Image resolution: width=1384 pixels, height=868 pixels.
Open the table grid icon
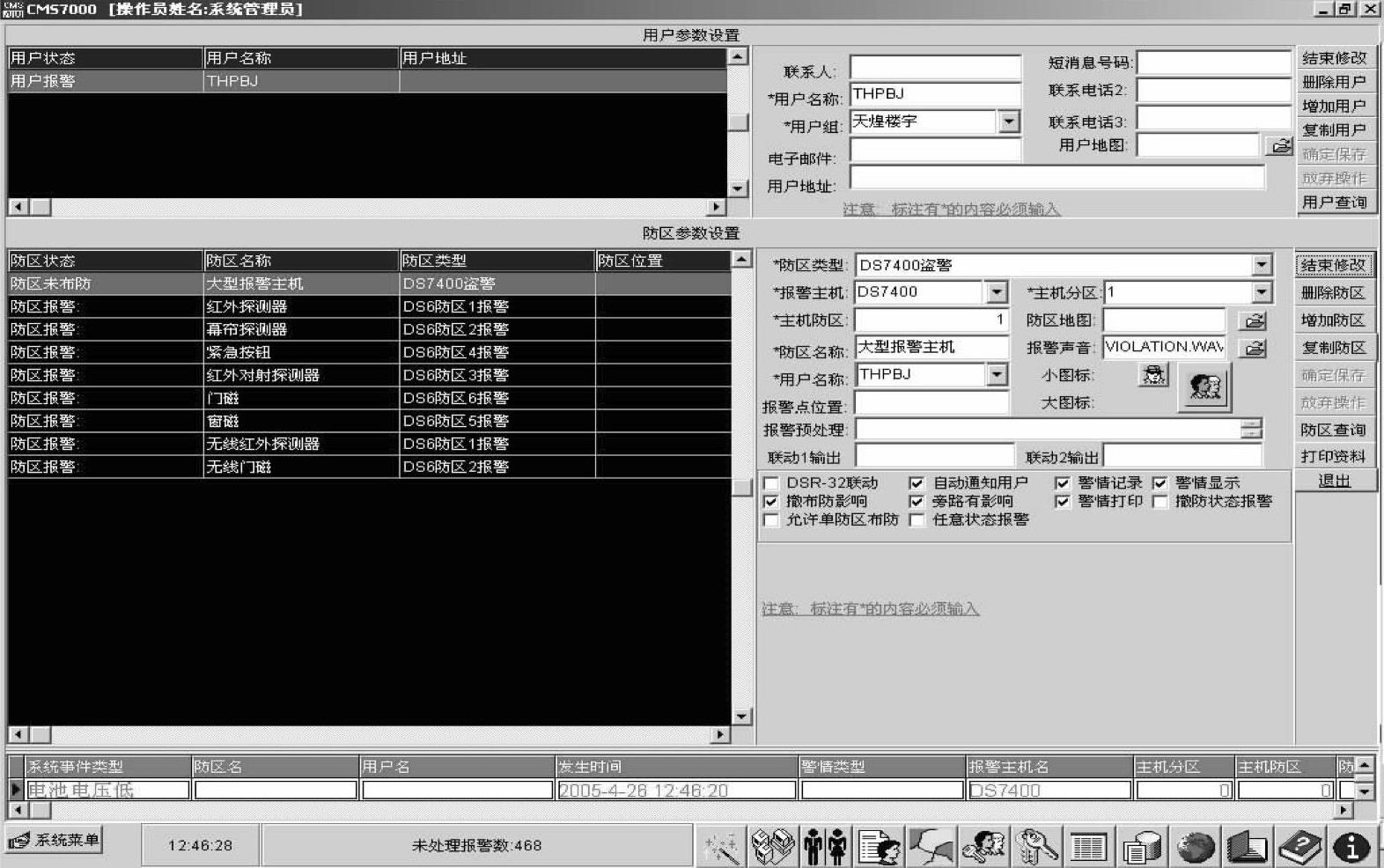tap(1088, 847)
